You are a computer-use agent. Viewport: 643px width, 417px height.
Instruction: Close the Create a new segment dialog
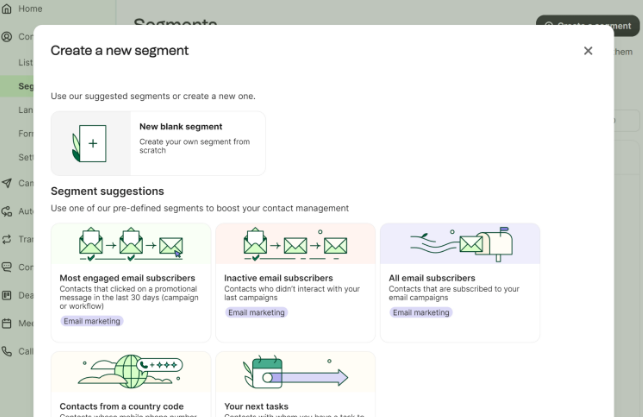(588, 51)
